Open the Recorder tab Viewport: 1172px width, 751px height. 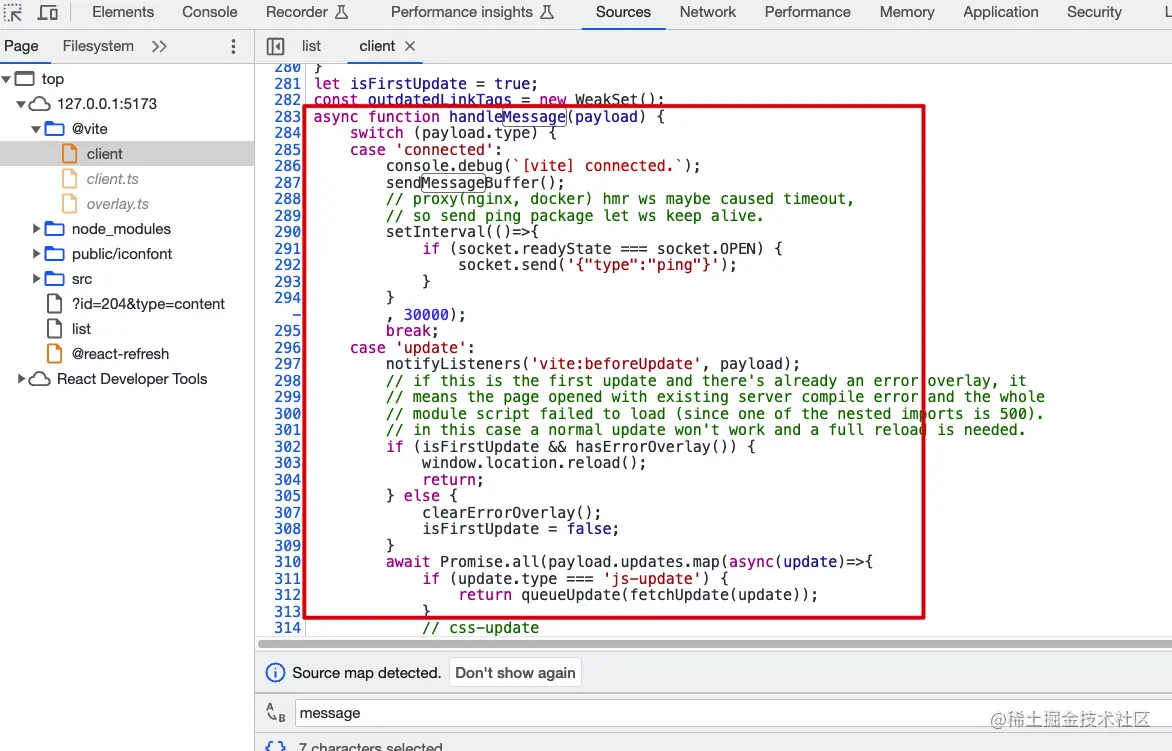[306, 12]
